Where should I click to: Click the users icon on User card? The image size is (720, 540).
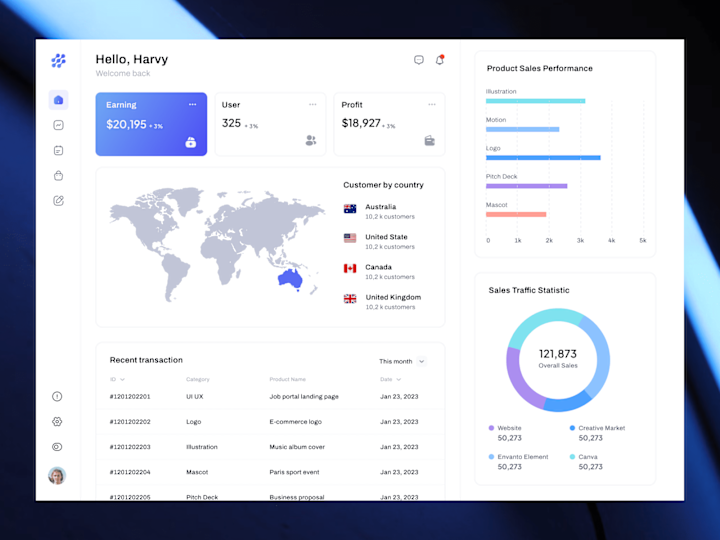pos(311,141)
